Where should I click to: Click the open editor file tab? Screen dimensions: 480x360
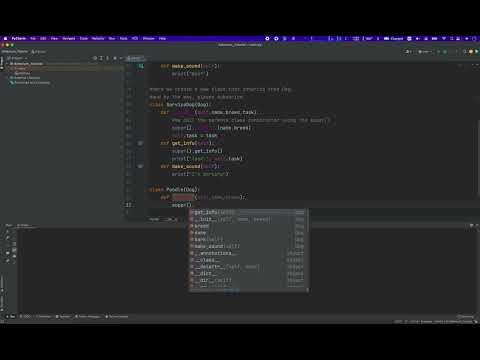point(135,58)
